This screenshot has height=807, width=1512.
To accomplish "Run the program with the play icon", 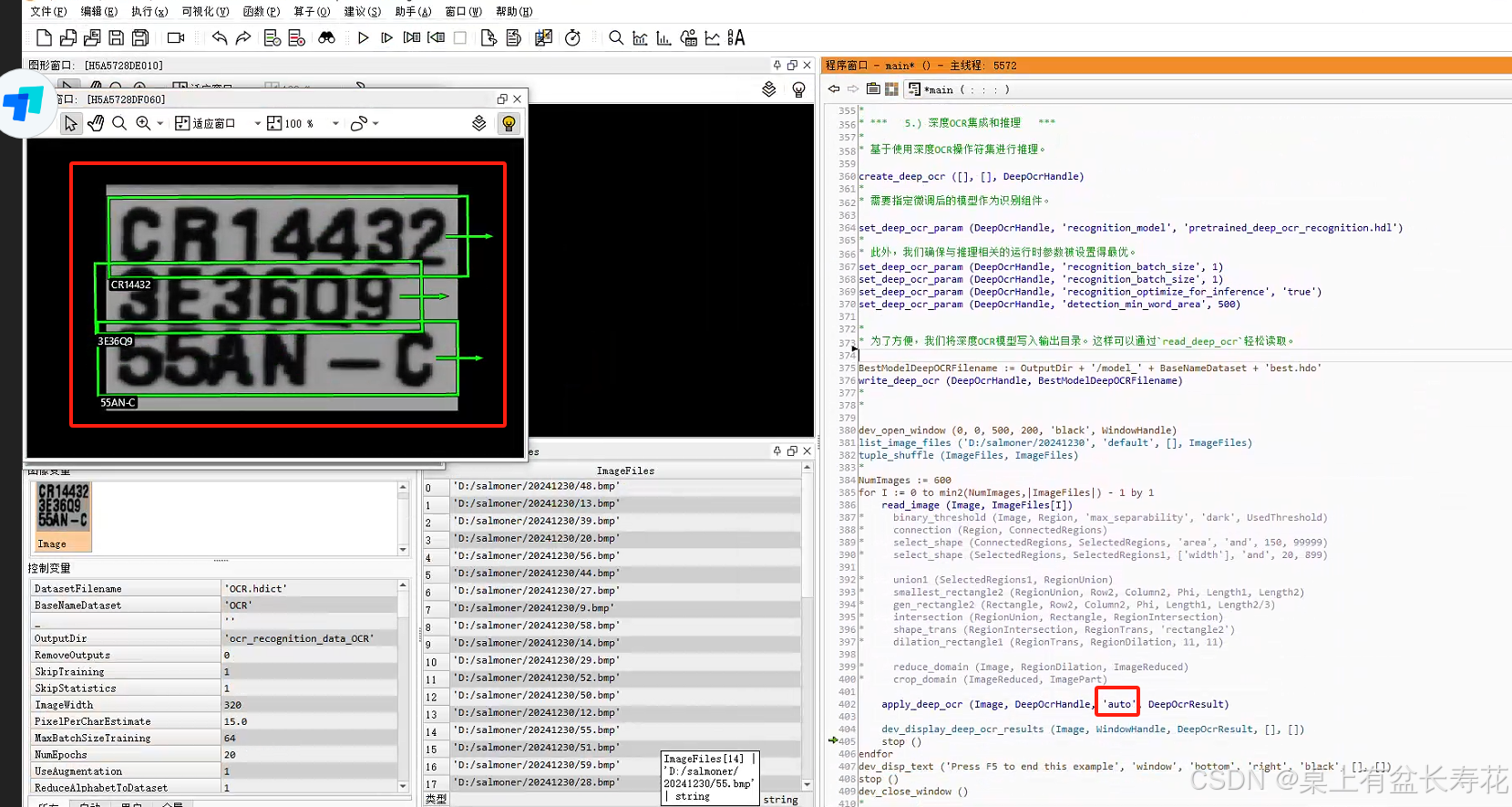I will click(363, 37).
